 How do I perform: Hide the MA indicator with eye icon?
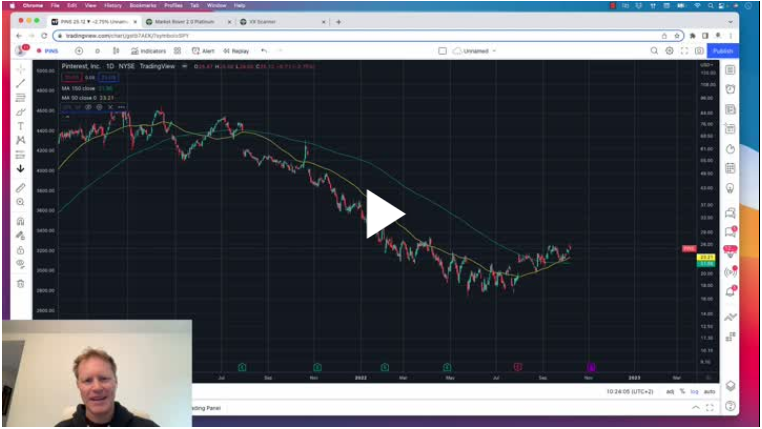(88, 107)
